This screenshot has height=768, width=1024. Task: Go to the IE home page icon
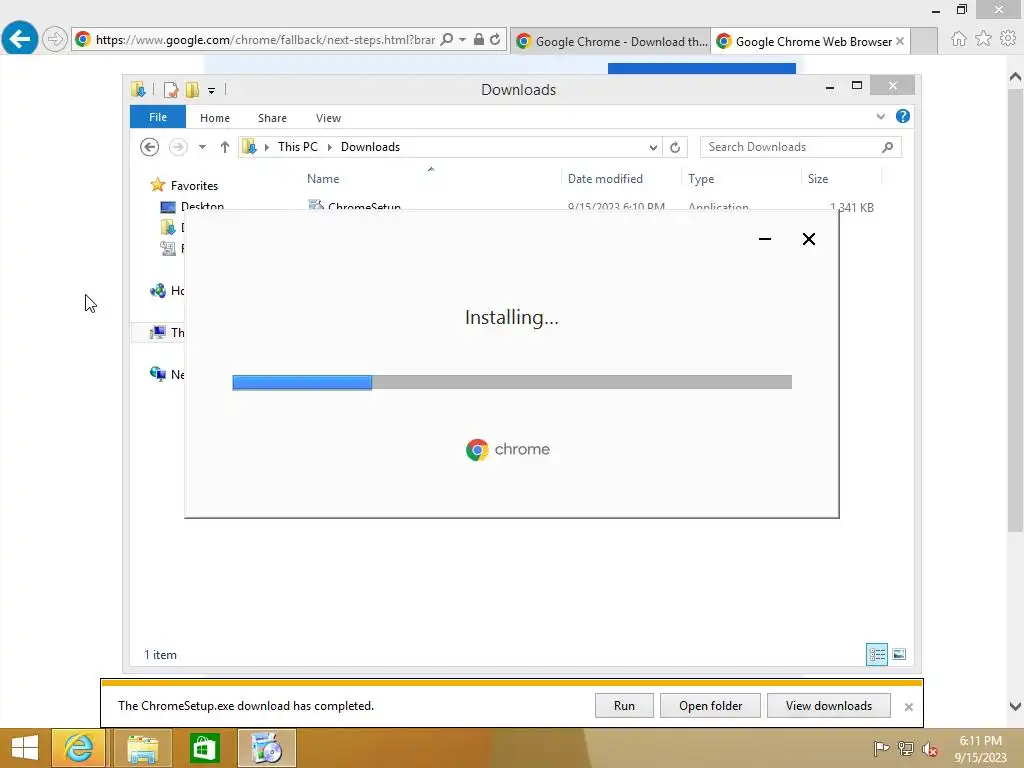[x=959, y=39]
